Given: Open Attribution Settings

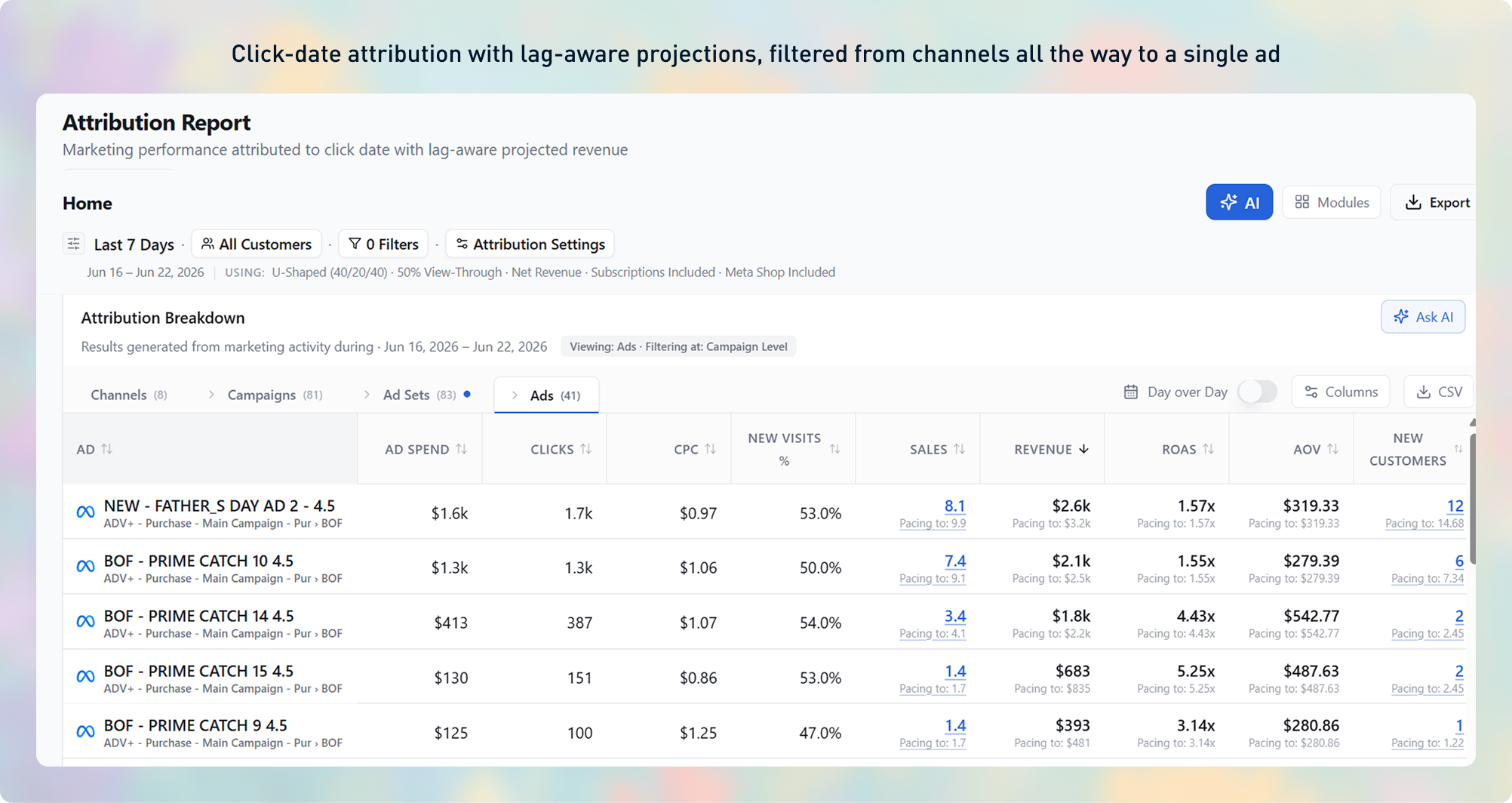Looking at the screenshot, I should pyautogui.click(x=530, y=245).
